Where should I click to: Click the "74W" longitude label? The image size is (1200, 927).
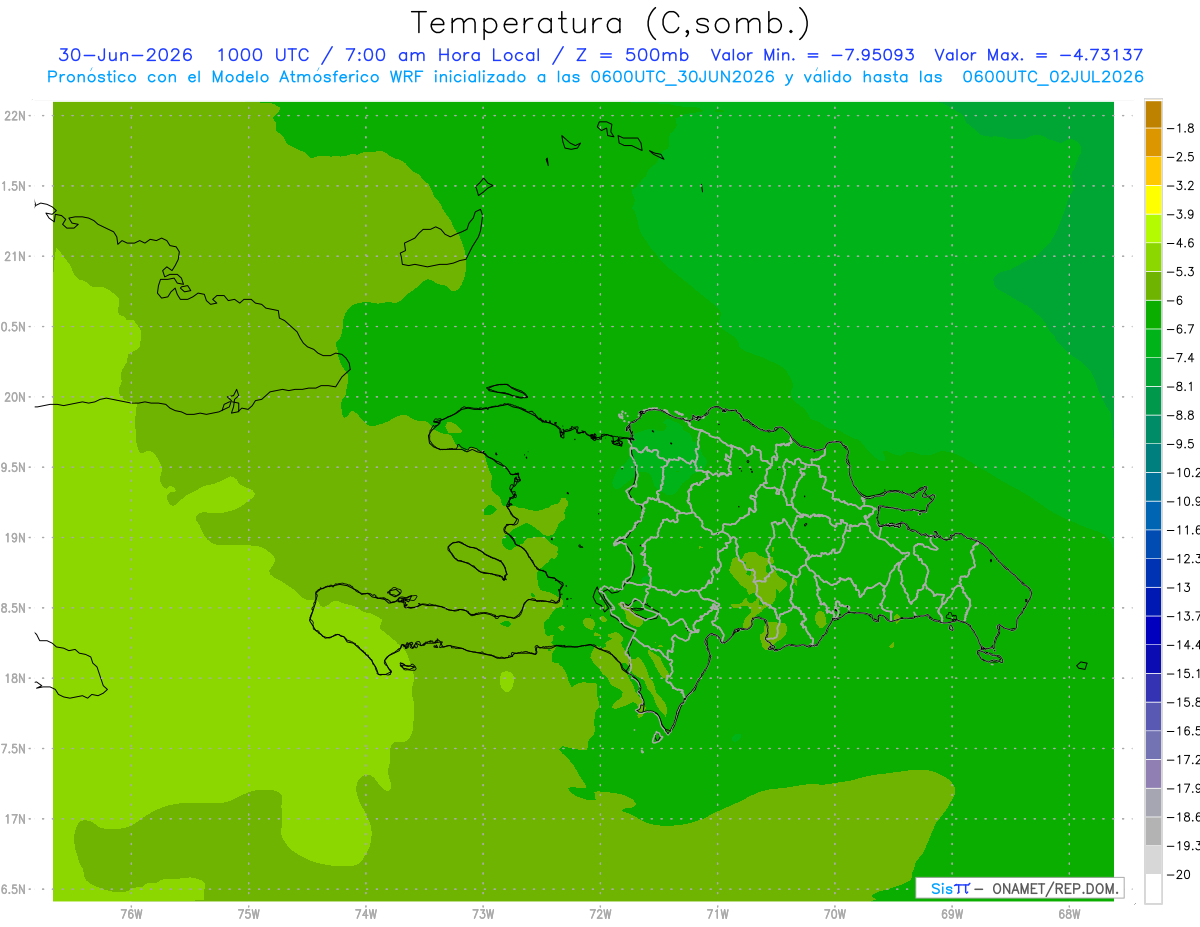365,913
